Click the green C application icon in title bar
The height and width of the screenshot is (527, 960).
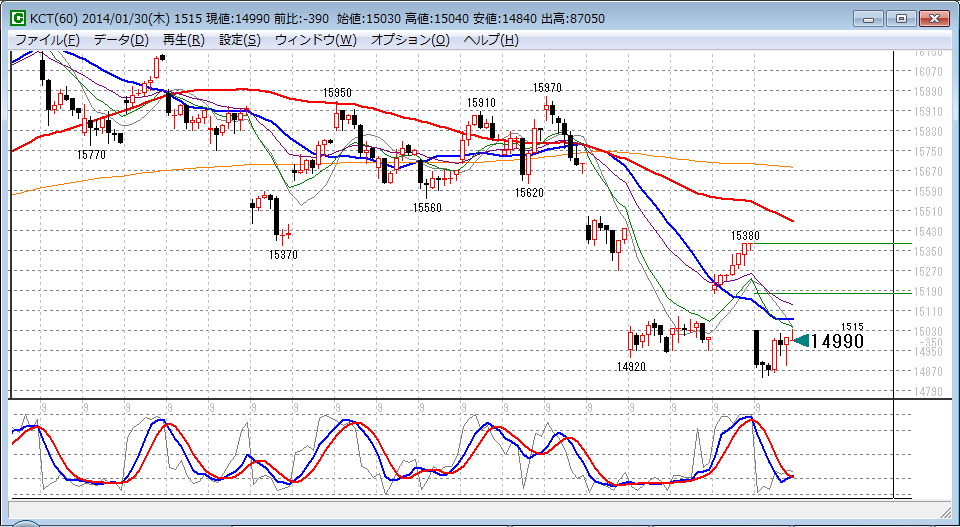point(20,18)
